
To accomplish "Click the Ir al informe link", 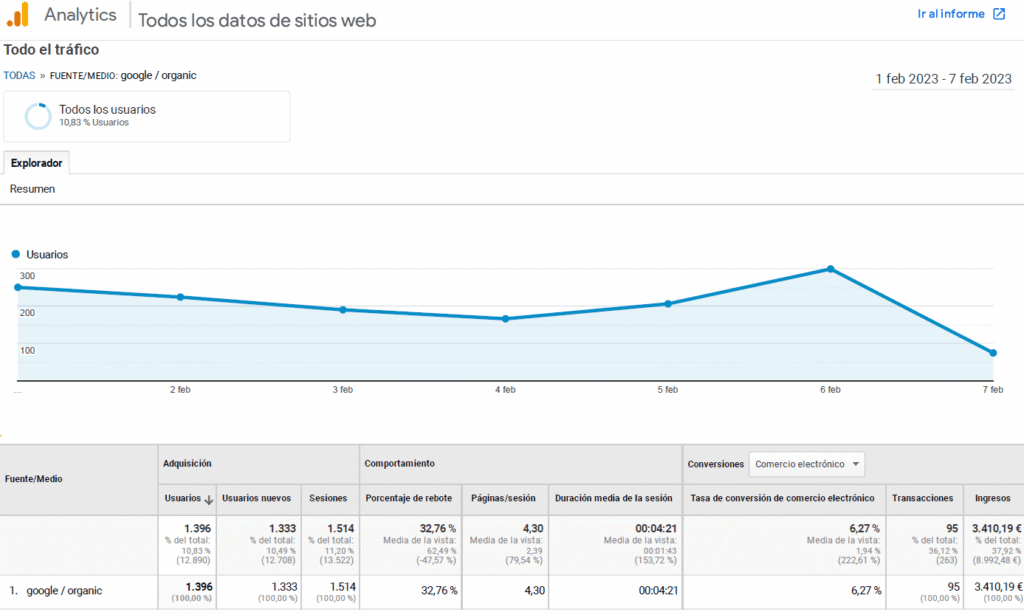I will [x=951, y=14].
